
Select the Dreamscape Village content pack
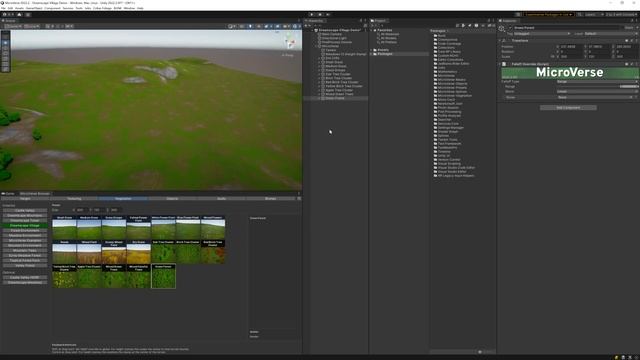click(25, 226)
